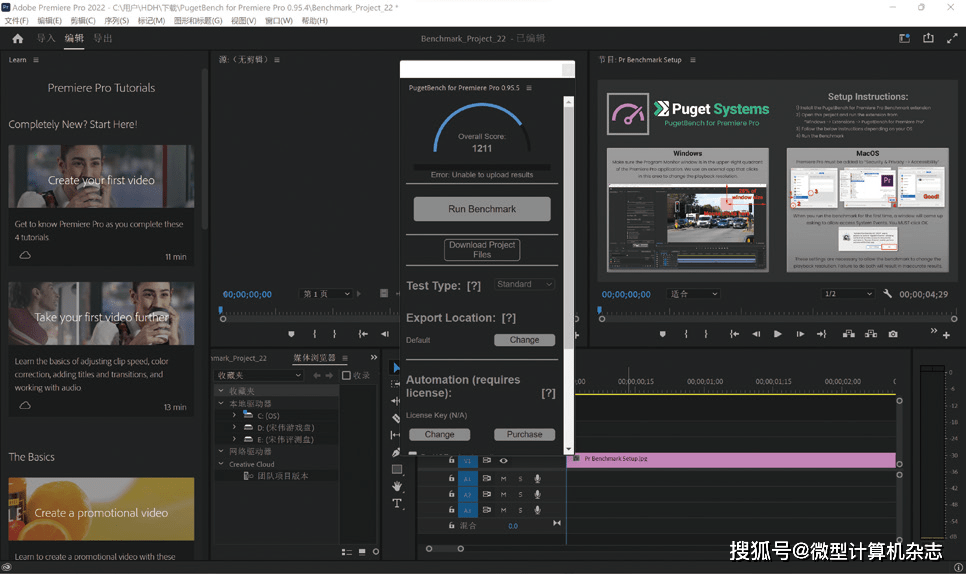The height and width of the screenshot is (574, 966).
Task: Open the 第1页 page dropdown
Action: [x=326, y=294]
